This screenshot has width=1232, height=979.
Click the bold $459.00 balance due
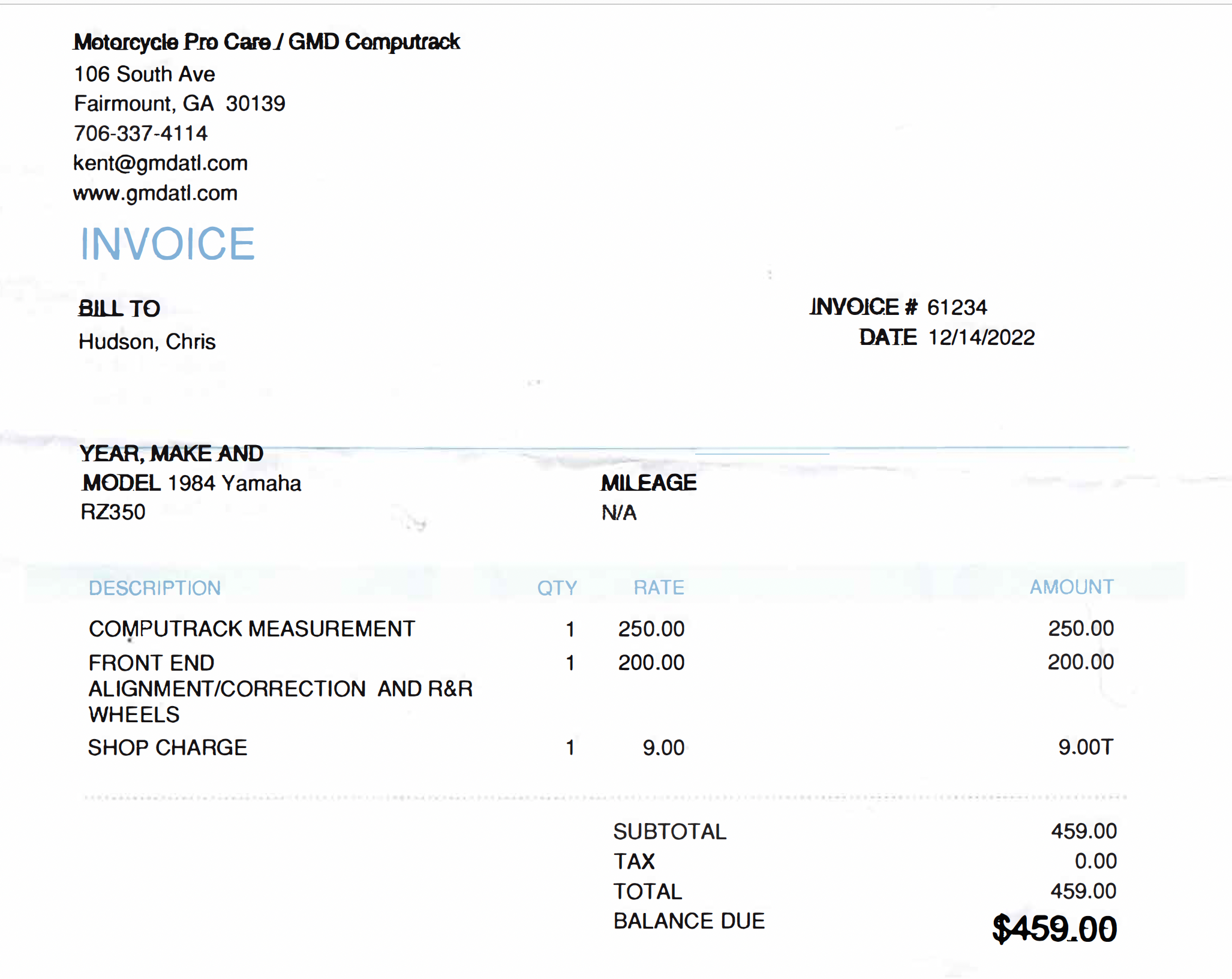[1054, 929]
